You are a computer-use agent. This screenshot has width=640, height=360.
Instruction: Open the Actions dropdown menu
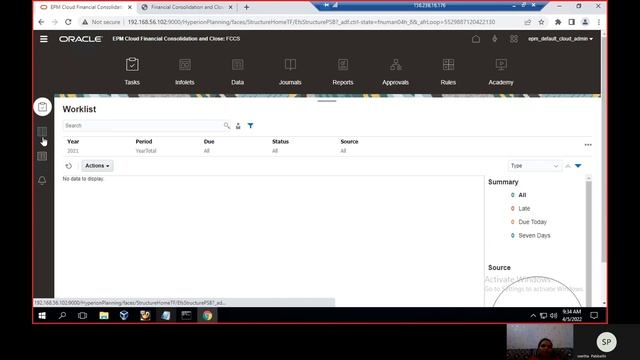[97, 166]
